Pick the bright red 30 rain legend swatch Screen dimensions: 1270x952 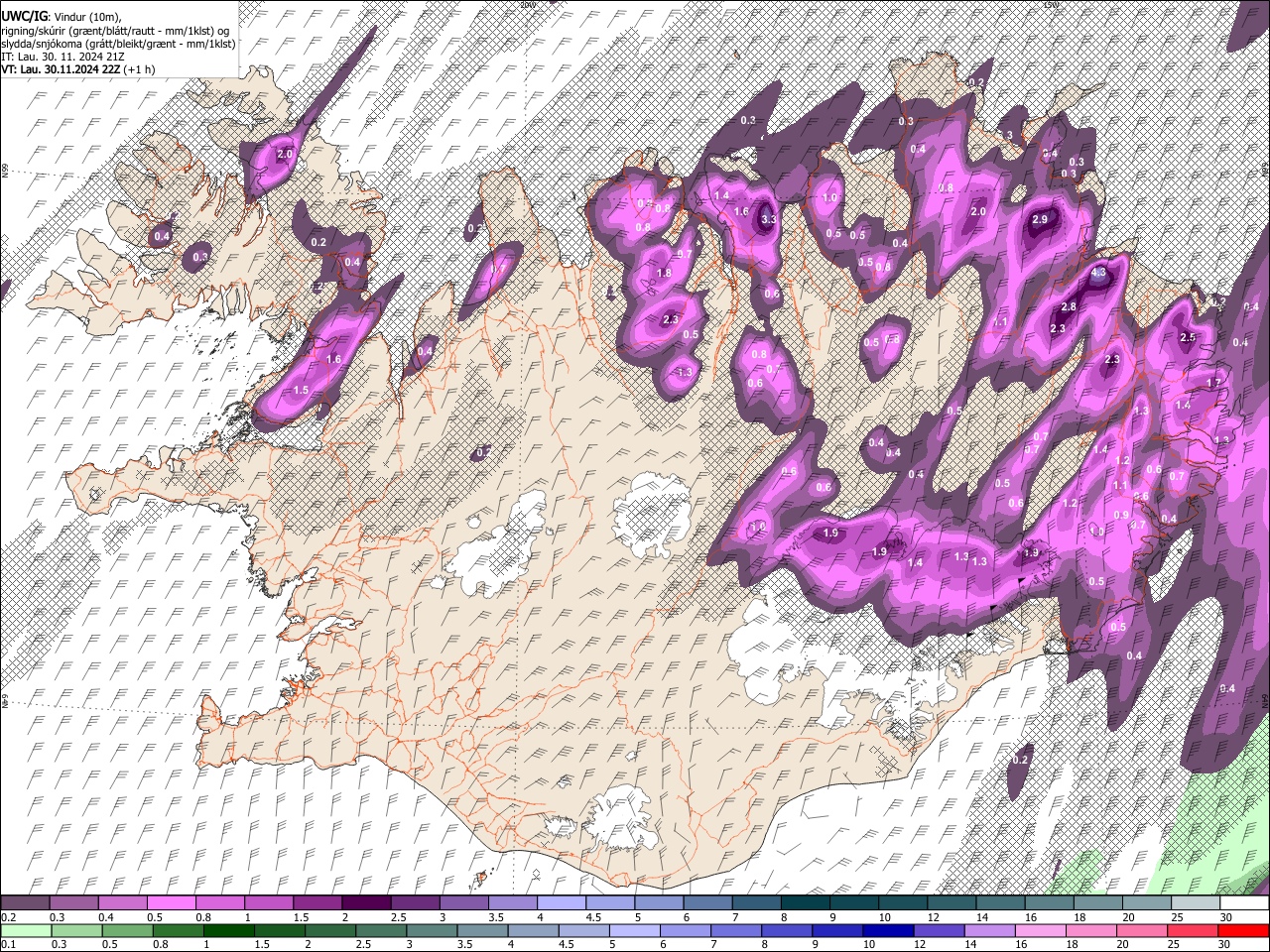coord(1243,930)
